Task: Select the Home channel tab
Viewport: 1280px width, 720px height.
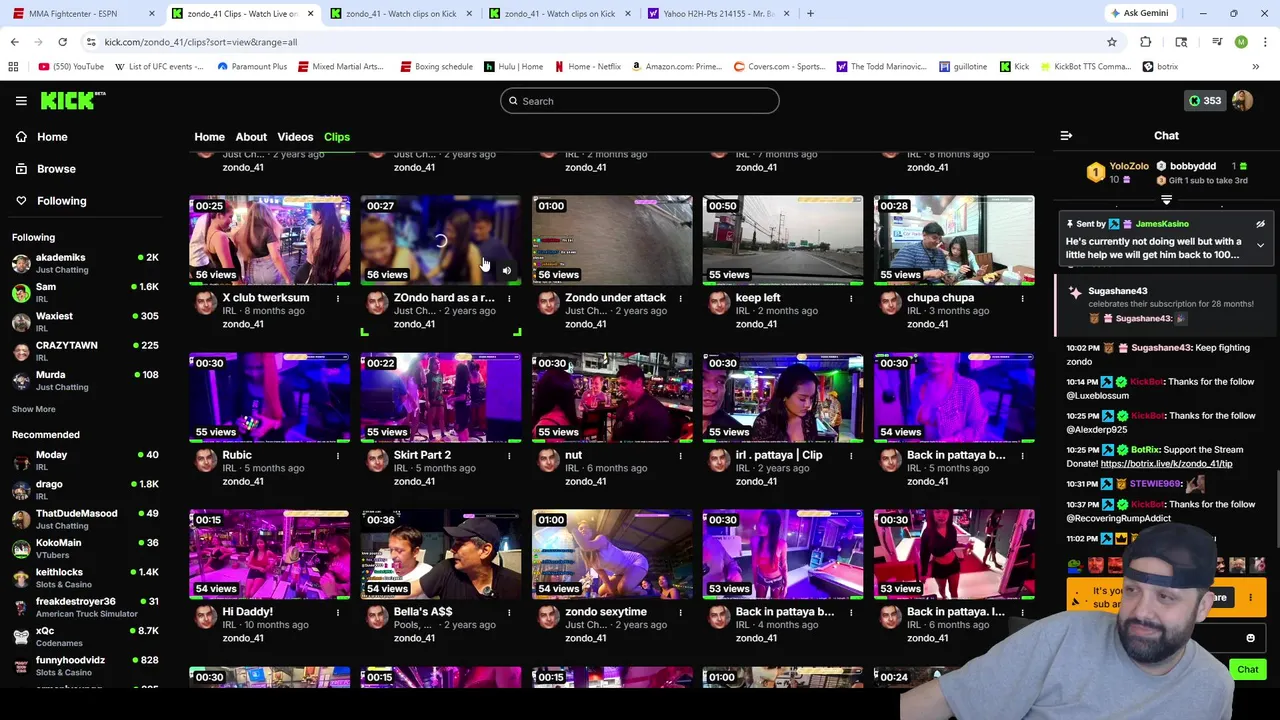Action: [x=209, y=137]
